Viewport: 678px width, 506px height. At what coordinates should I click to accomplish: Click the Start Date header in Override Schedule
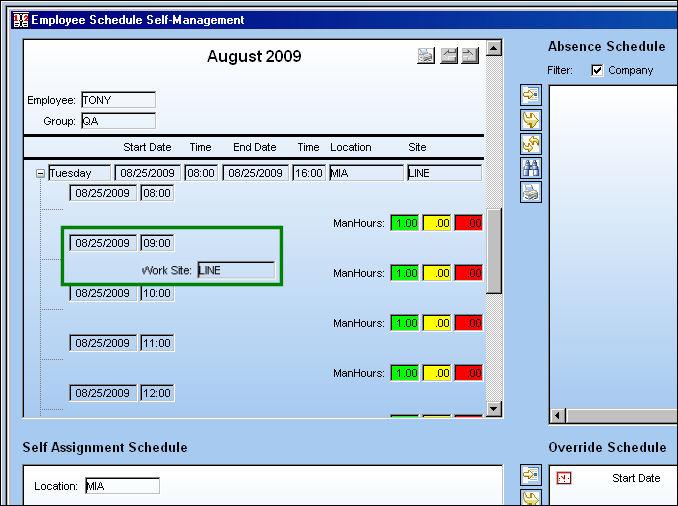tap(636, 478)
